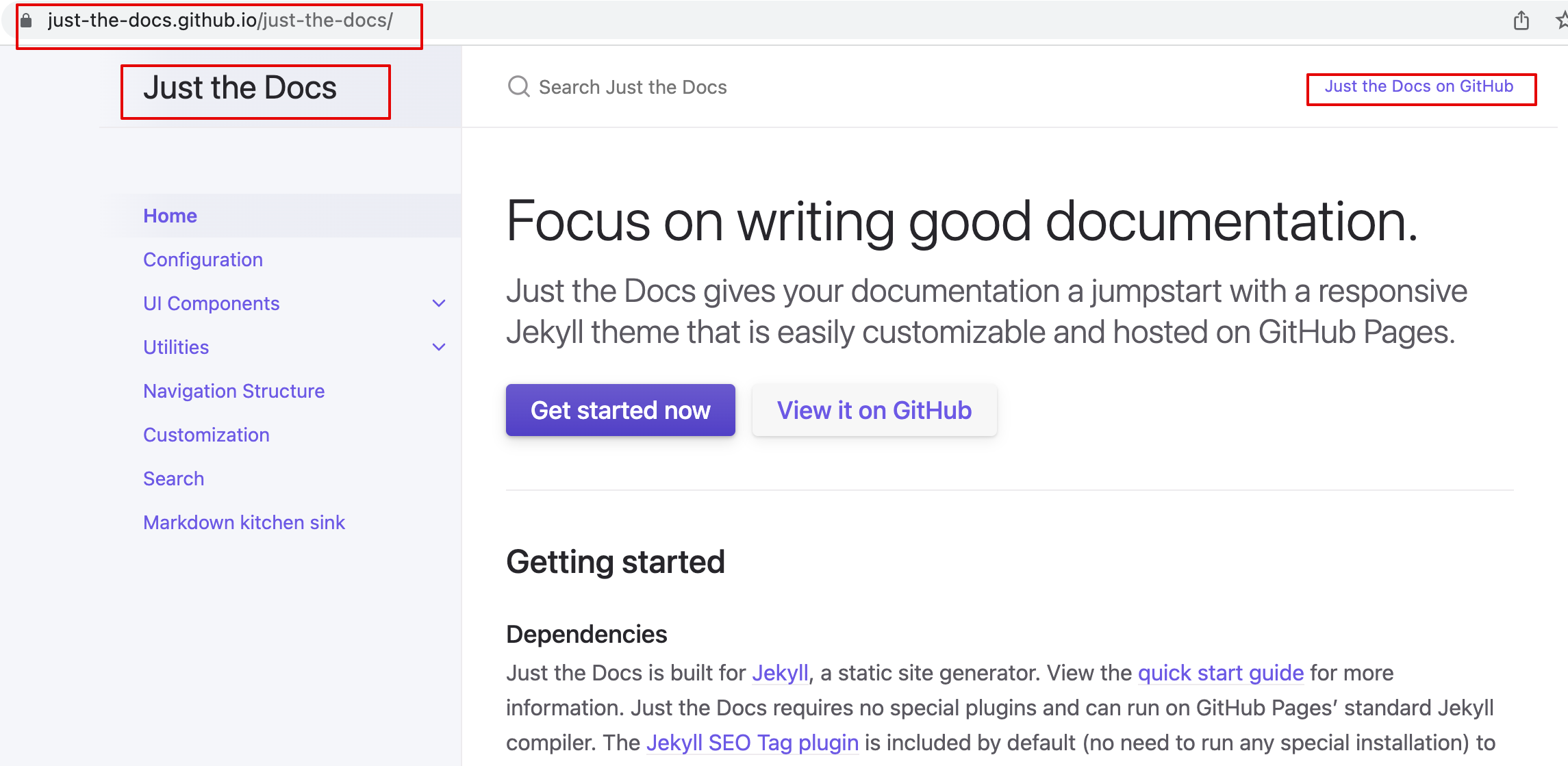
Task: Click the lock icon in address bar
Action: 26,21
